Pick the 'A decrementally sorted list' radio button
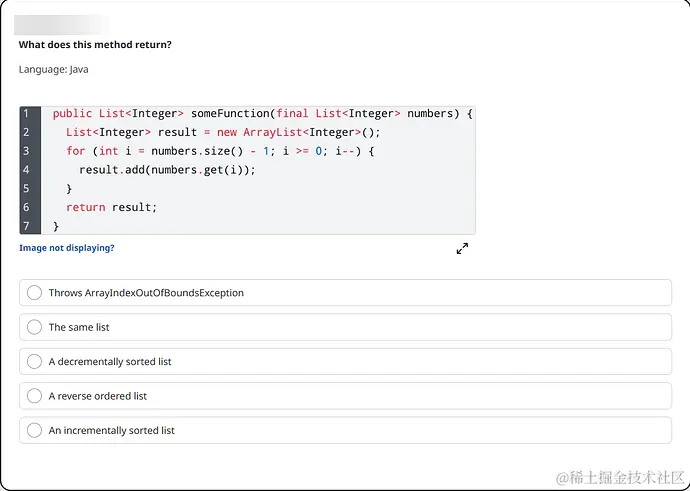 pyautogui.click(x=34, y=361)
